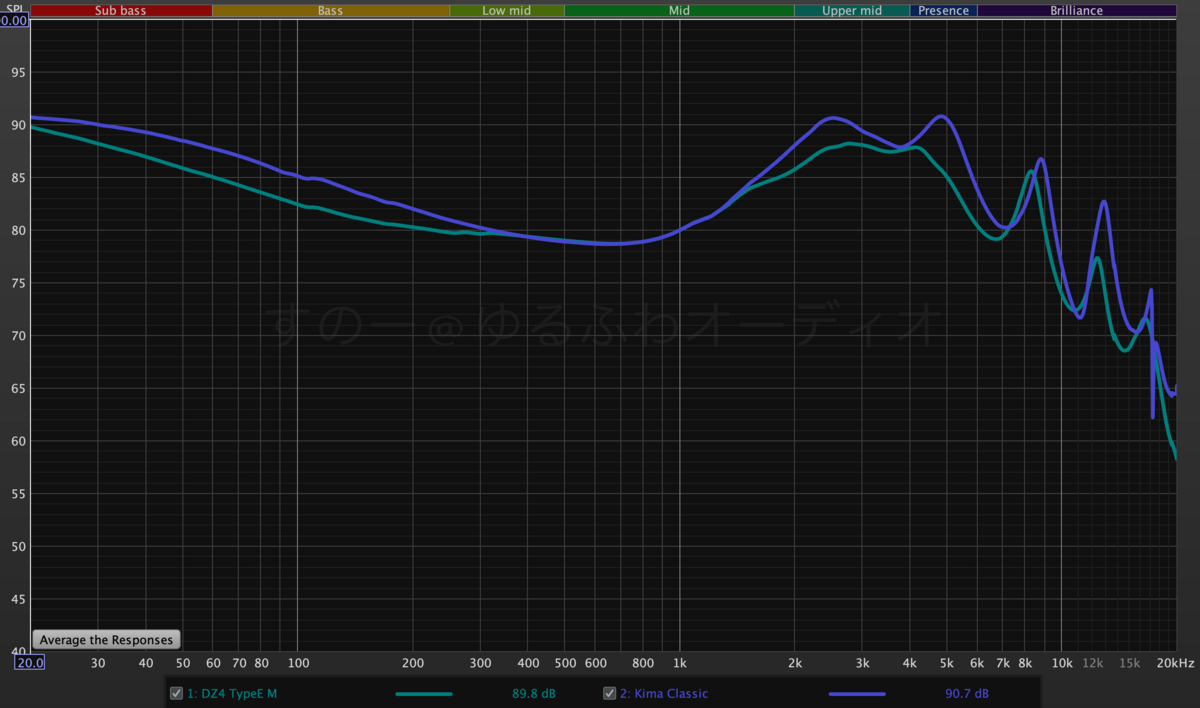1200x708 pixels.
Task: Select the SPL axis label at top left
Action: coord(14,9)
